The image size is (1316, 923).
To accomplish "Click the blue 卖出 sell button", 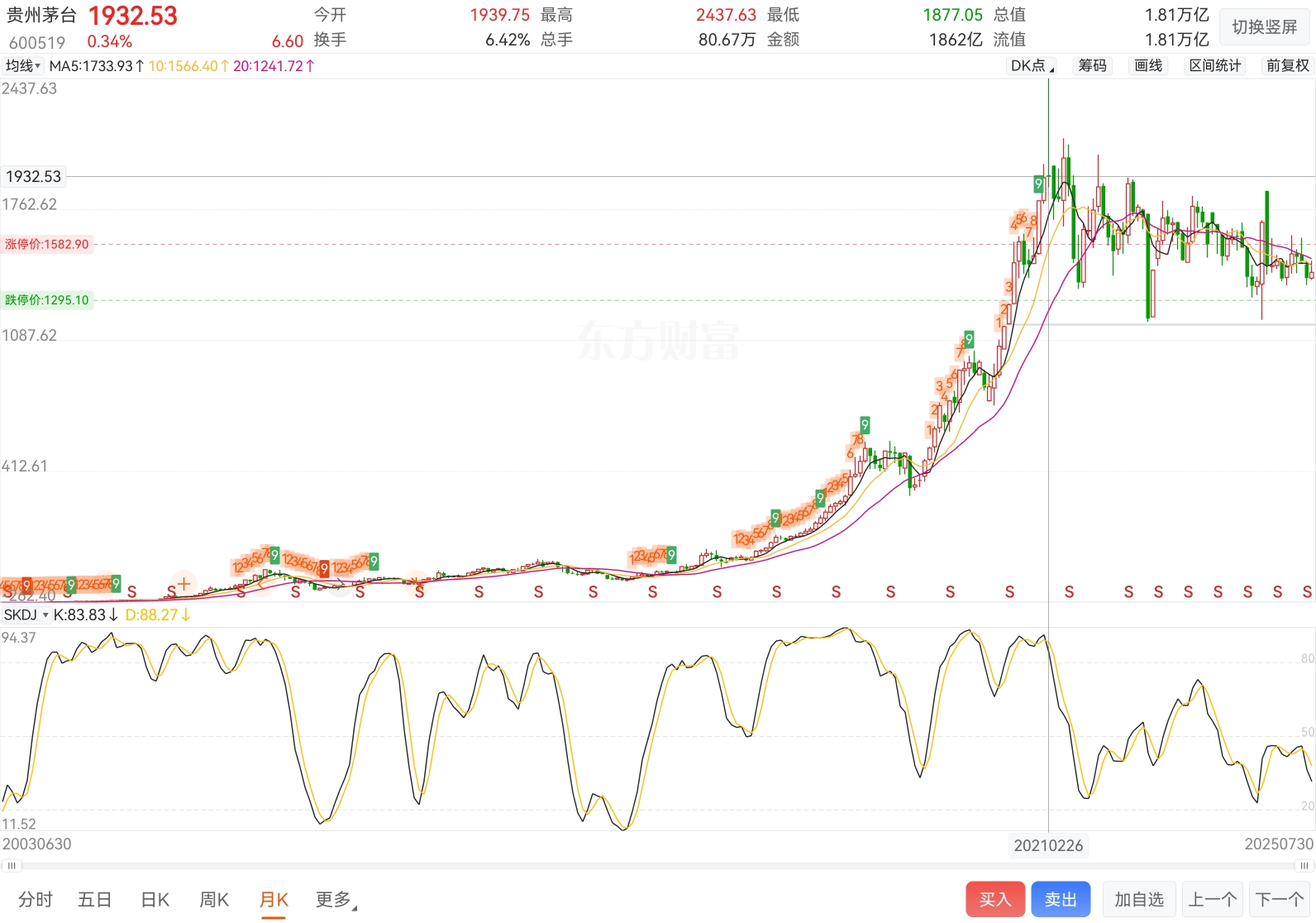I will click(x=1061, y=900).
